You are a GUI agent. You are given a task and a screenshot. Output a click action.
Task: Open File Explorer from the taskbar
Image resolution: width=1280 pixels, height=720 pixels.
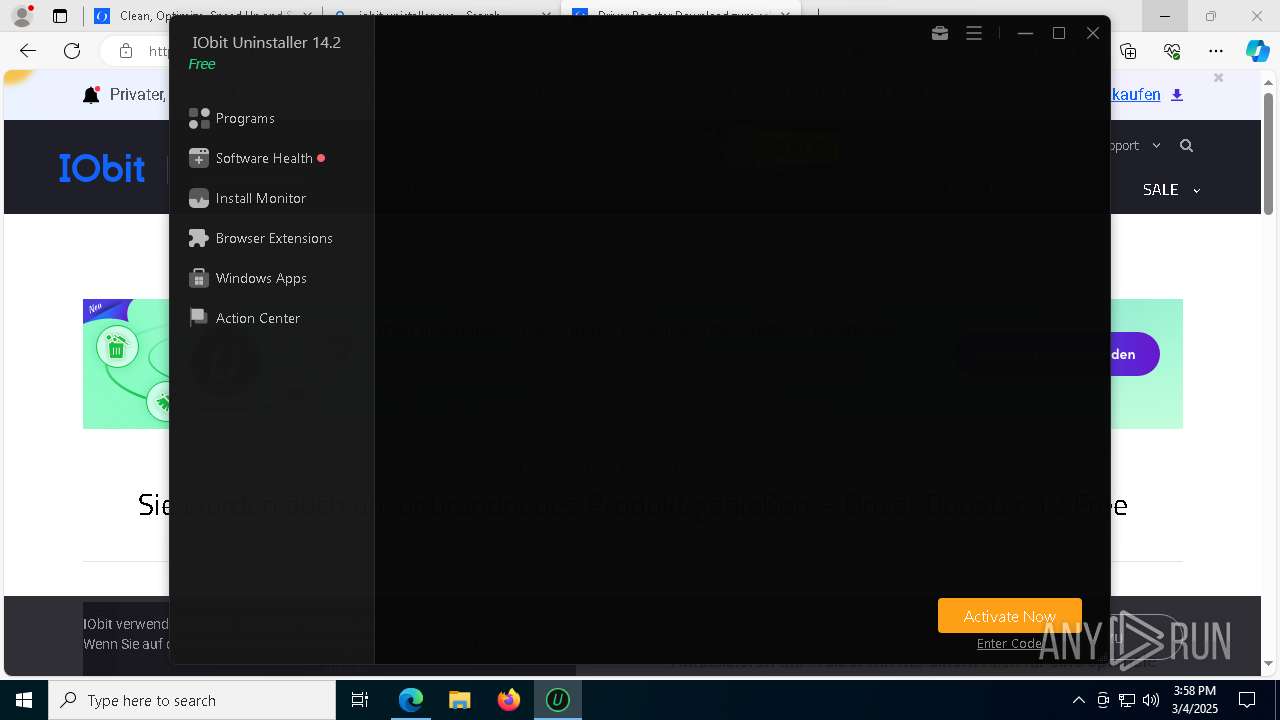(x=459, y=700)
